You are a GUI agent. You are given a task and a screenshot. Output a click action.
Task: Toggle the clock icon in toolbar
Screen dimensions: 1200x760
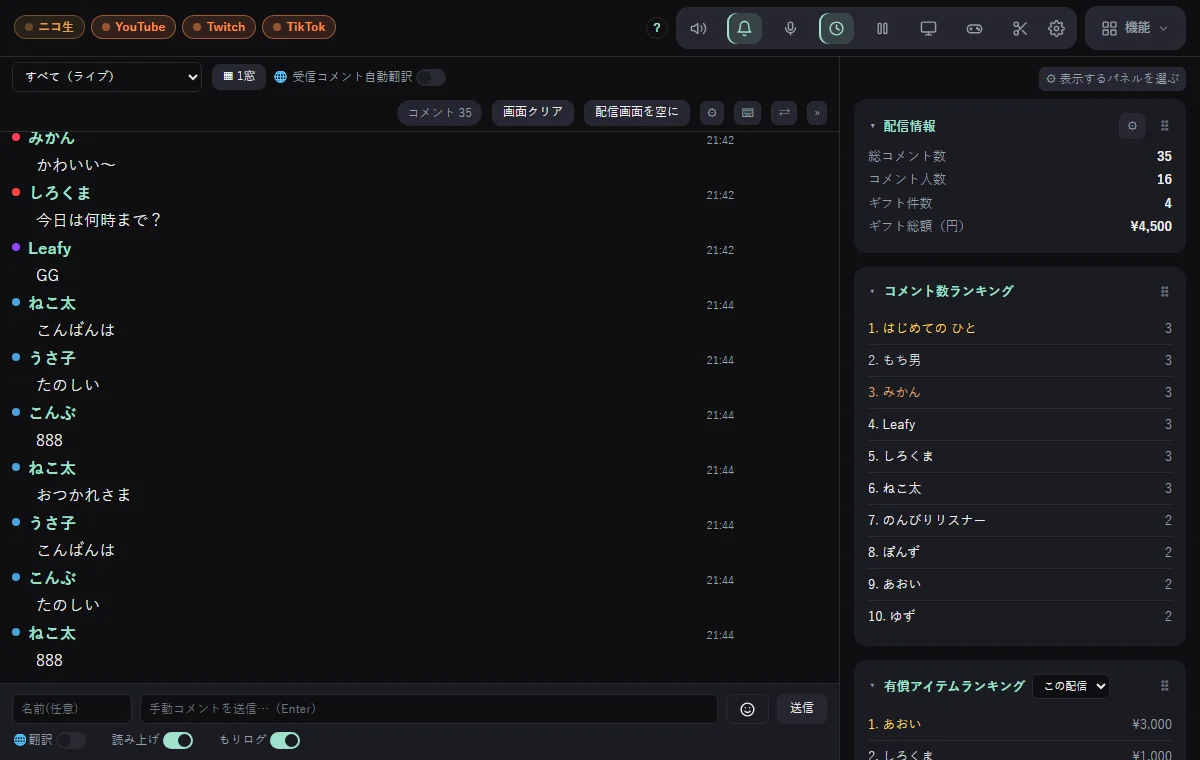click(x=836, y=28)
